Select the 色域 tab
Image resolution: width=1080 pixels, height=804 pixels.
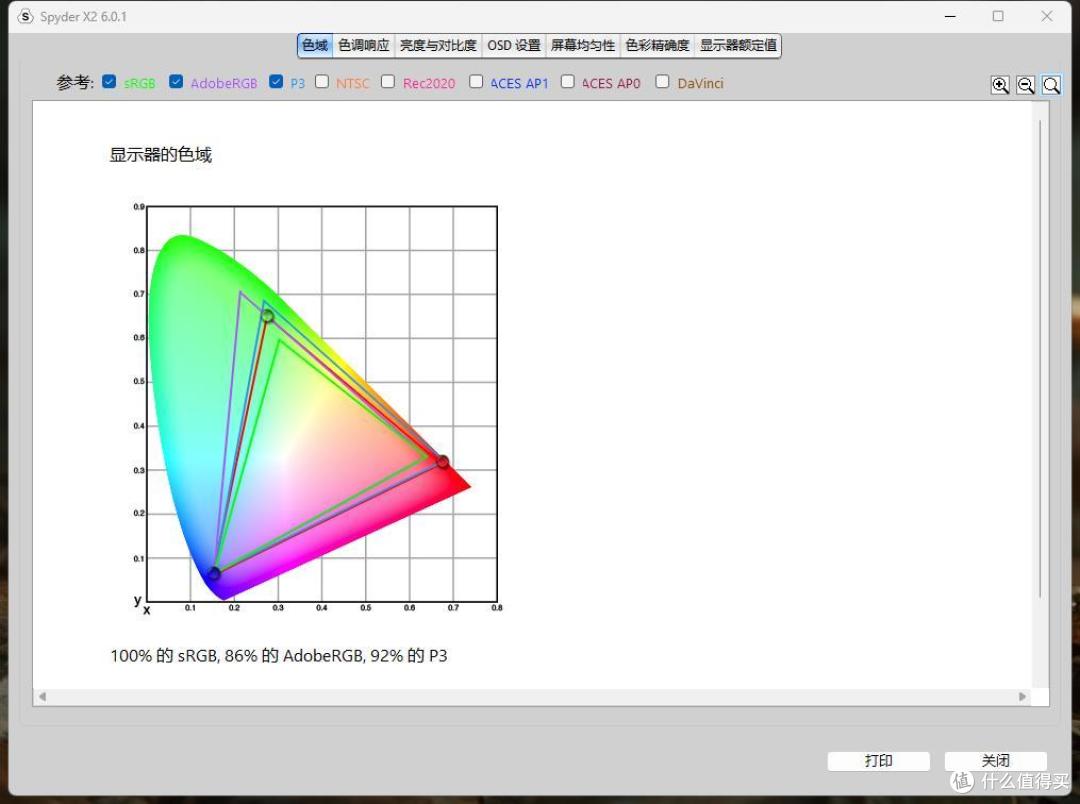[315, 45]
